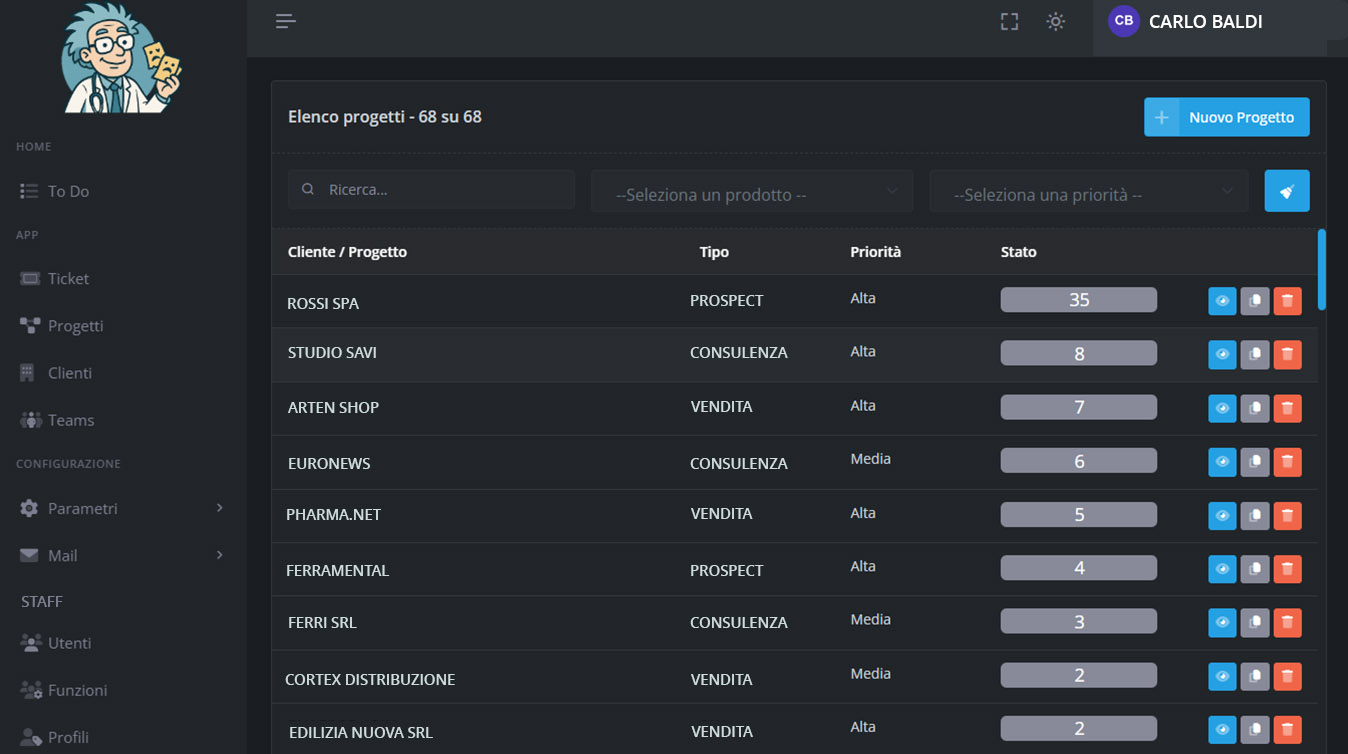
Task: Click the clear filters brush icon
Action: (1286, 191)
